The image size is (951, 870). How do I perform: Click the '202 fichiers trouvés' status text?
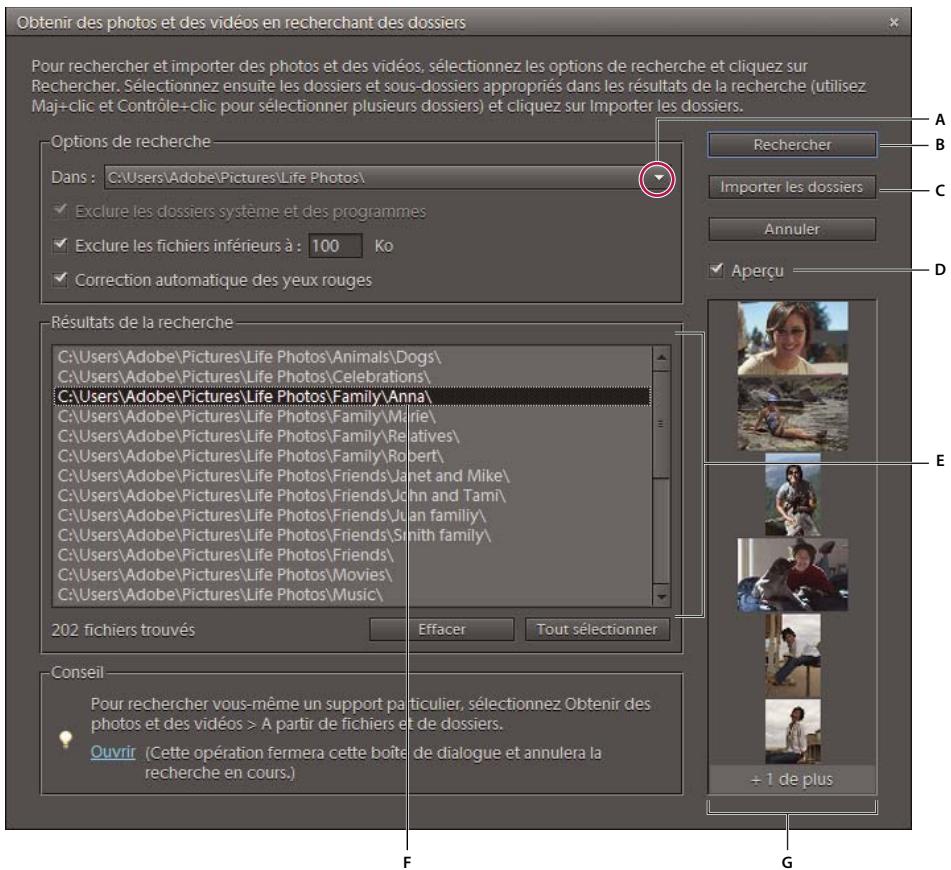point(123,630)
